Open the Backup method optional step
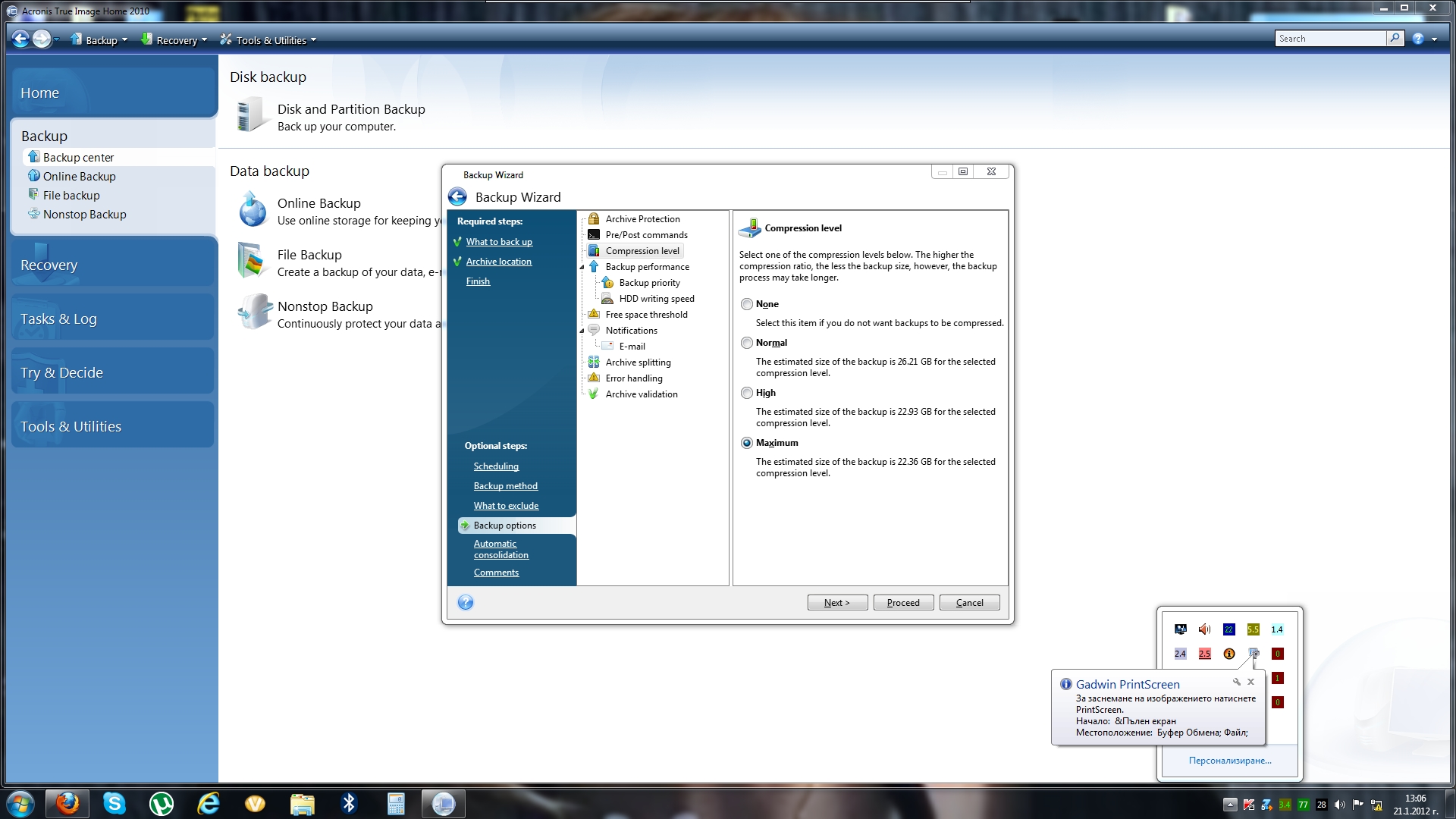 coord(506,486)
